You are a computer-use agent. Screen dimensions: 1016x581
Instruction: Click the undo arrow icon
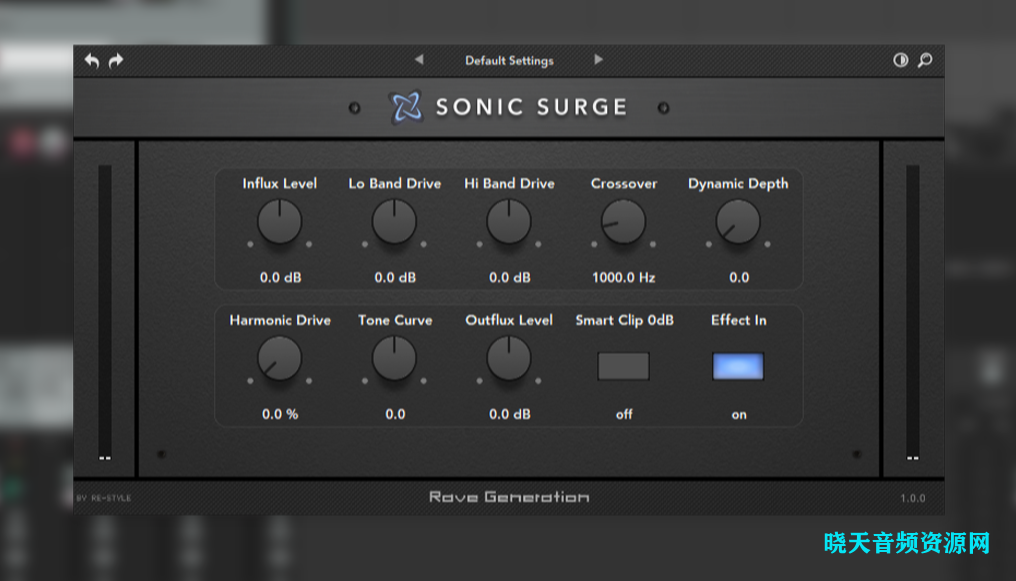(92, 61)
